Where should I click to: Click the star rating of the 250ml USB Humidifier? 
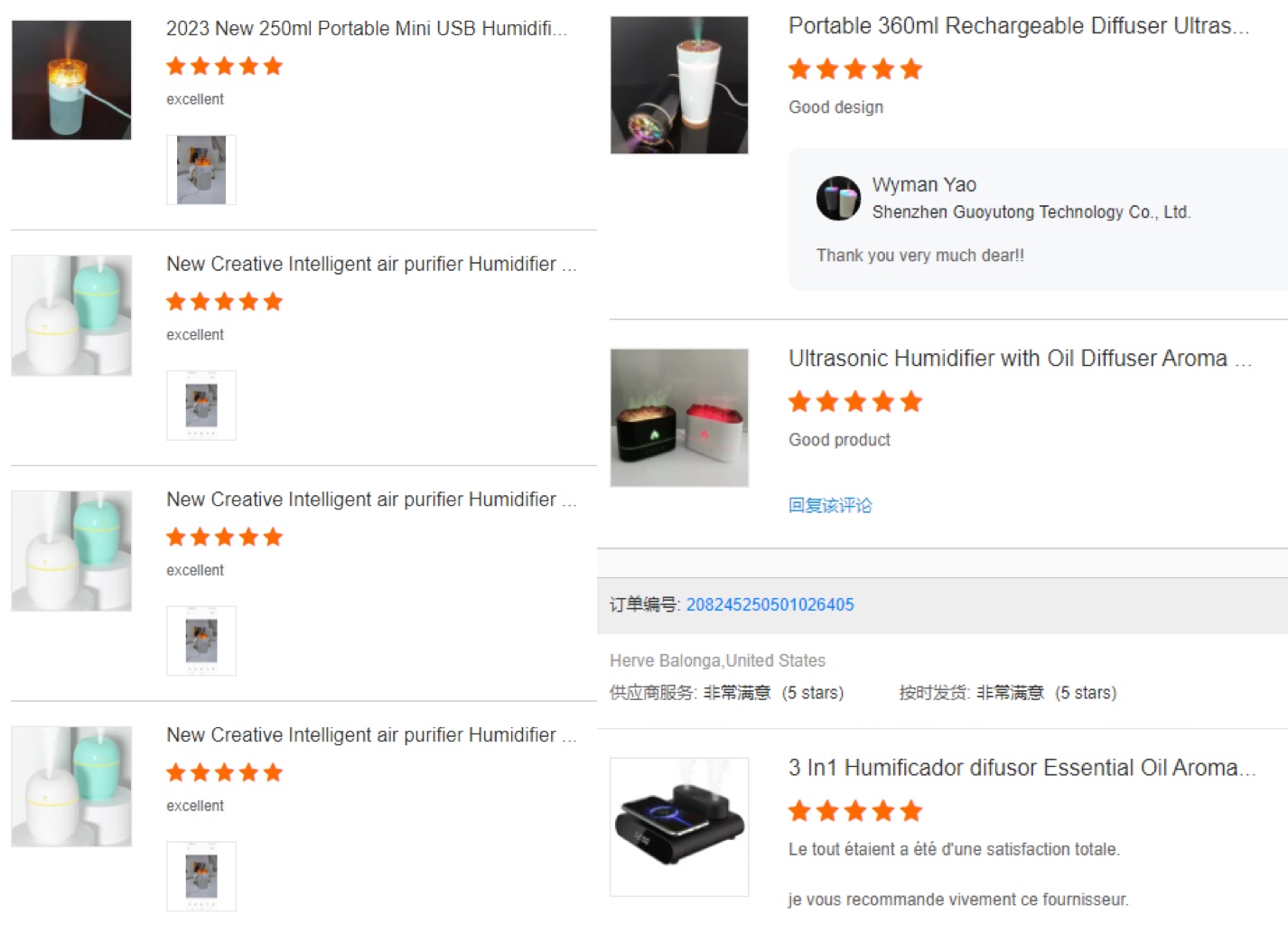tap(225, 66)
